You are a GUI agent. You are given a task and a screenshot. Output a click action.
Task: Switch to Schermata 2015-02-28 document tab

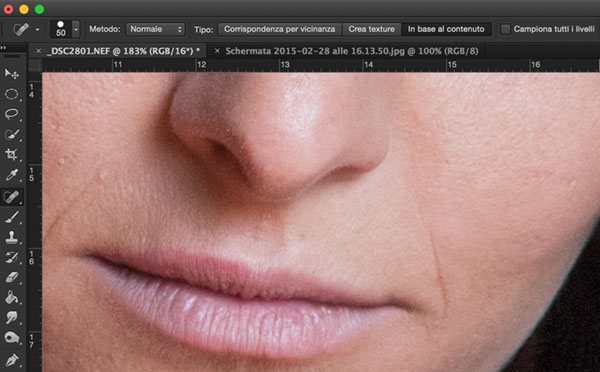click(x=351, y=51)
